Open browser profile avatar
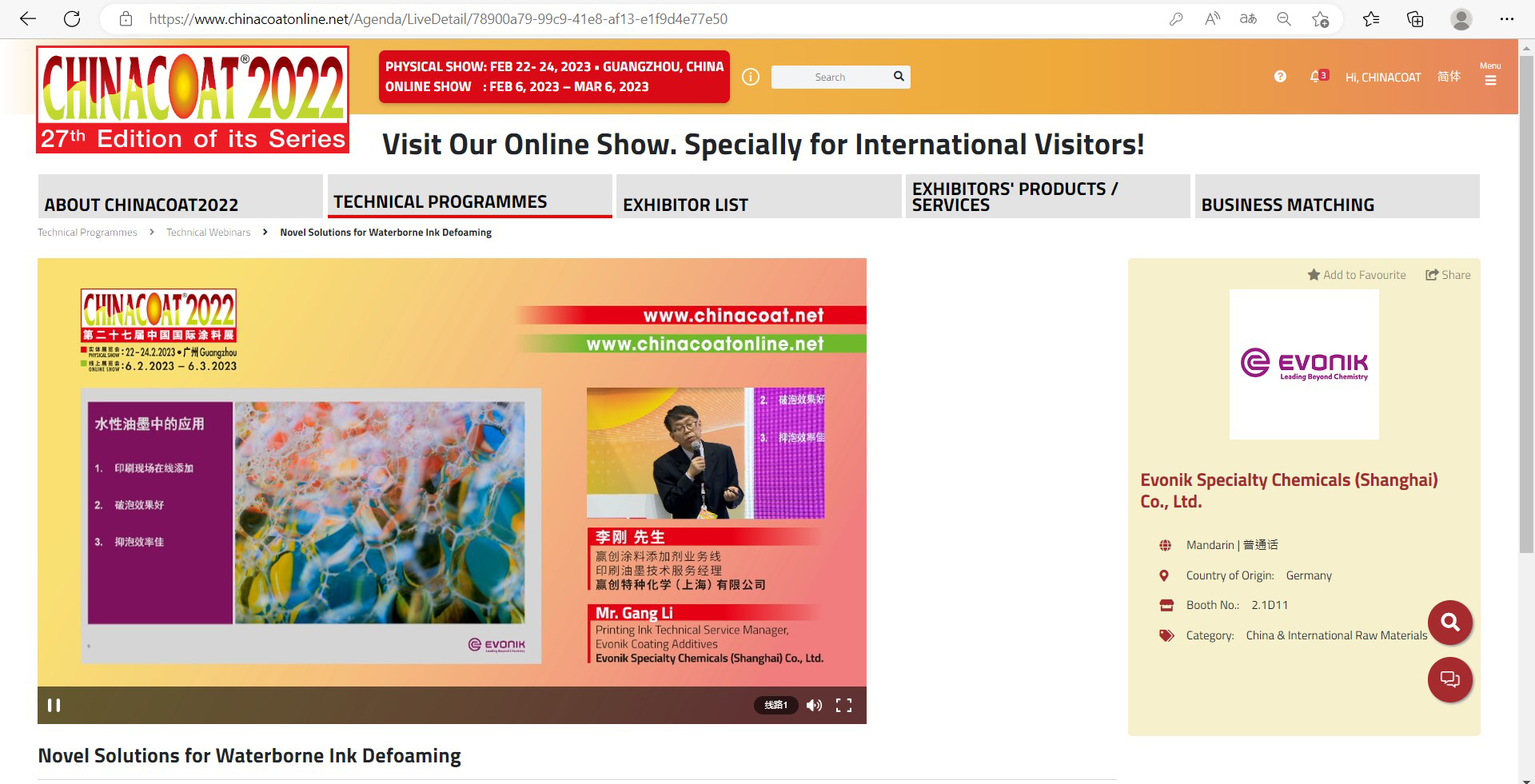This screenshot has width=1535, height=784. [x=1461, y=19]
